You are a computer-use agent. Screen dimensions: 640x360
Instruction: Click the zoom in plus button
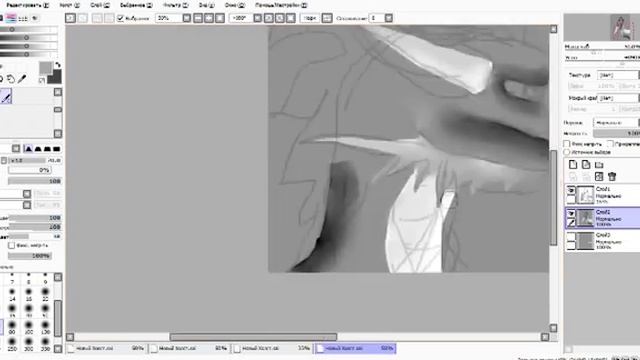point(209,18)
